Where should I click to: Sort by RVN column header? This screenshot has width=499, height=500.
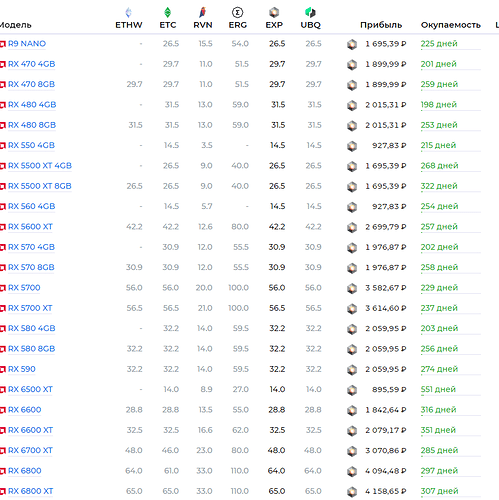pos(203,25)
